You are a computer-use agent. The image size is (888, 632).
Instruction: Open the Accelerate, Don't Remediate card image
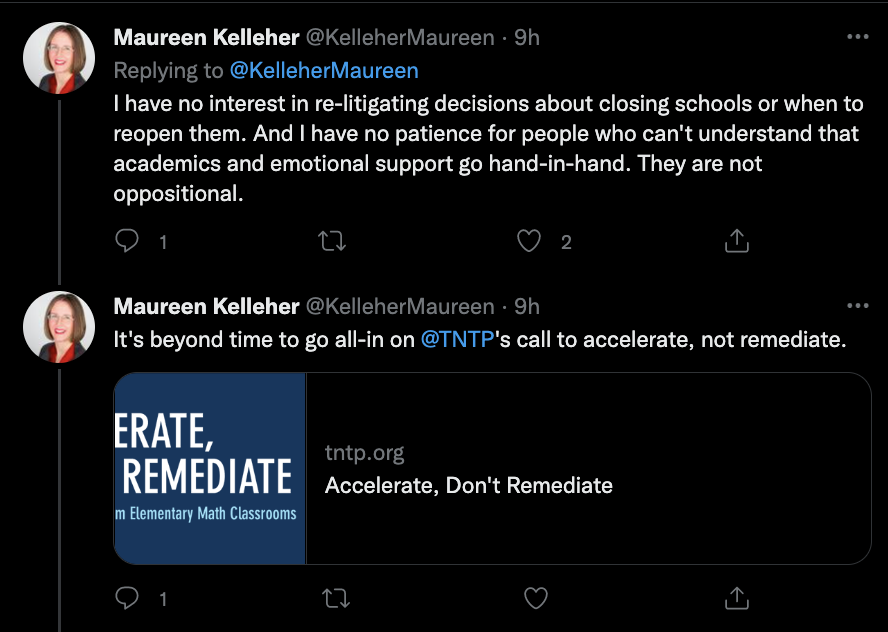(x=210, y=468)
